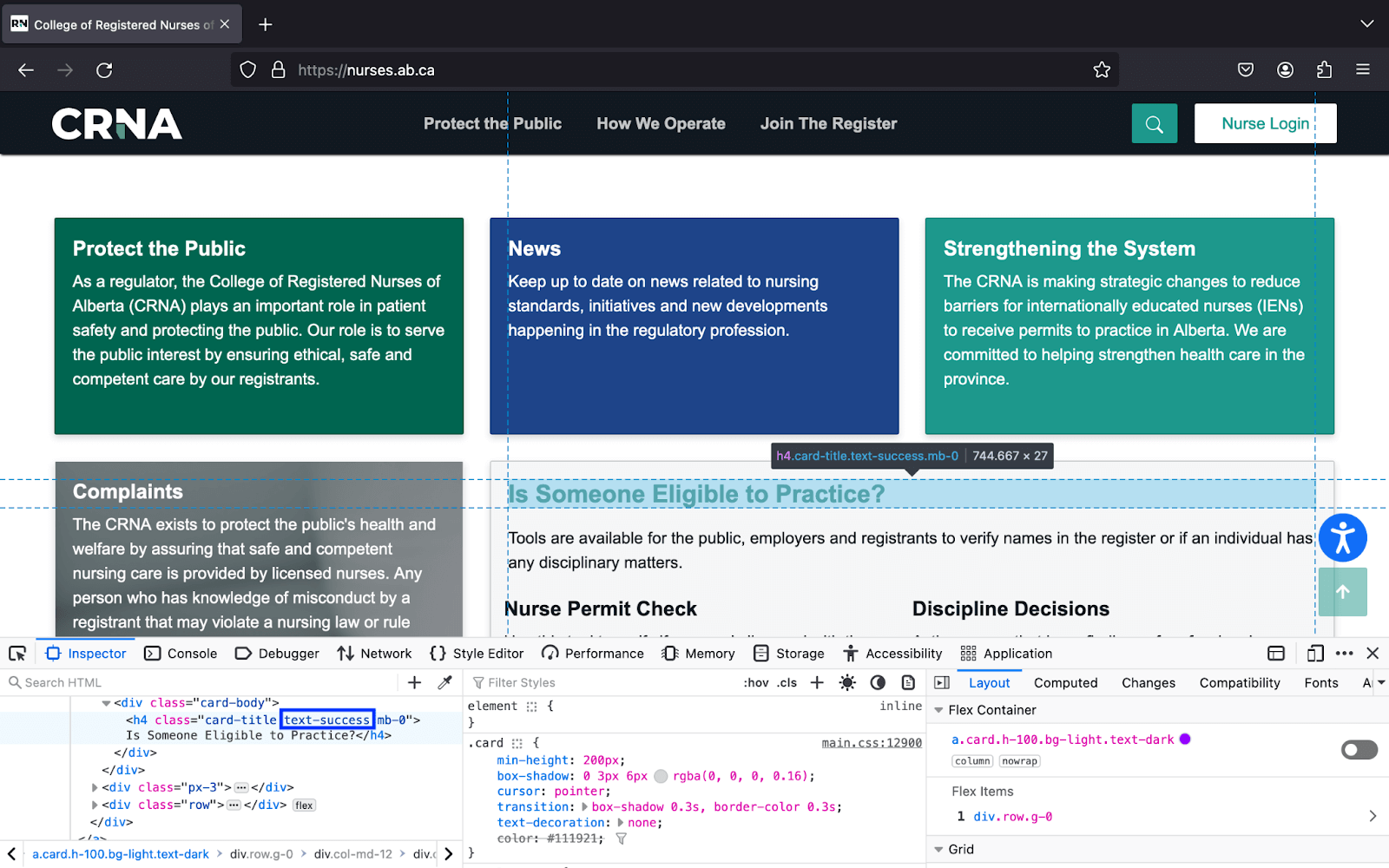Open the site tracking protection shield
Image resolution: width=1389 pixels, height=868 pixels.
click(x=248, y=70)
